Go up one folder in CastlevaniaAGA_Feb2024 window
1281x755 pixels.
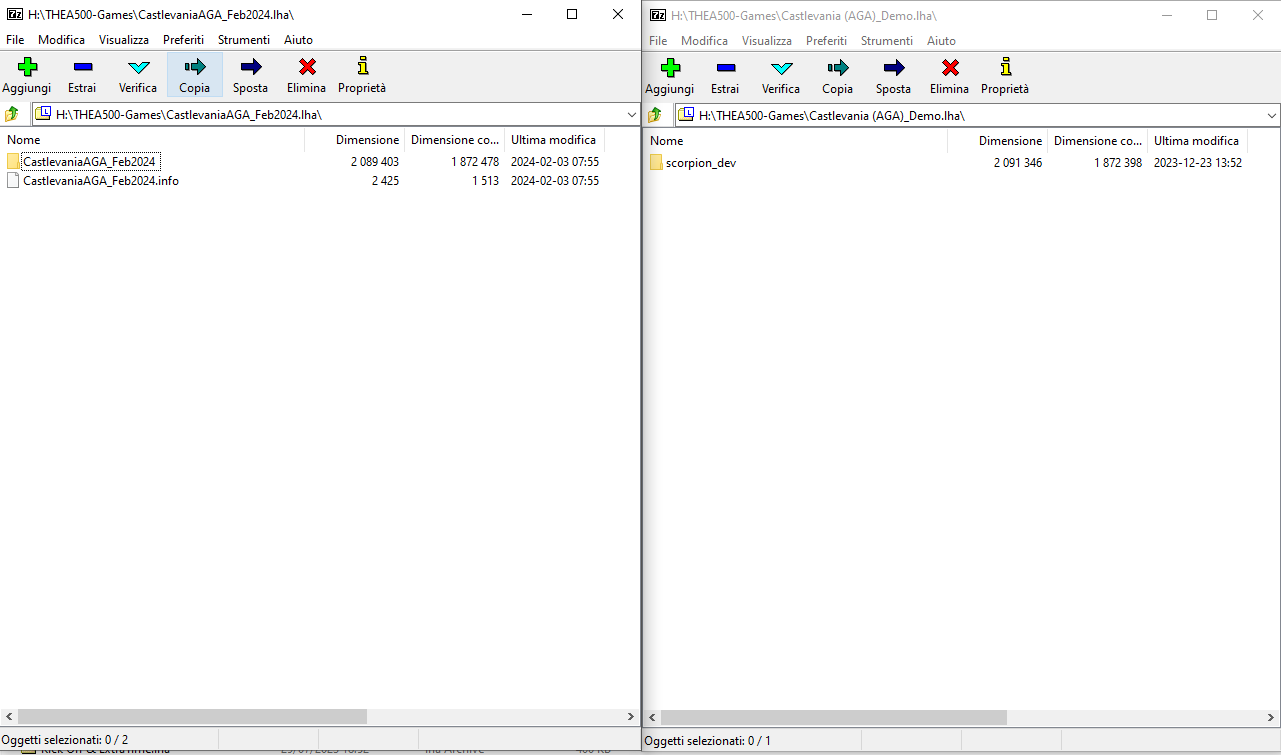coord(12,114)
